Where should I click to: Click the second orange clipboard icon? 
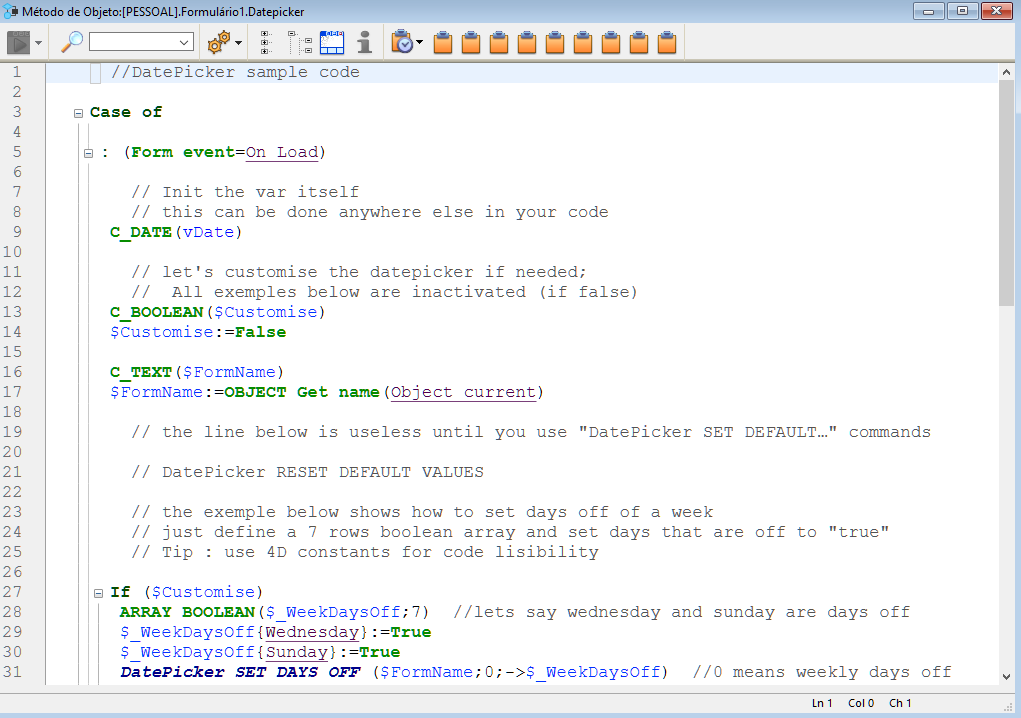[471, 42]
